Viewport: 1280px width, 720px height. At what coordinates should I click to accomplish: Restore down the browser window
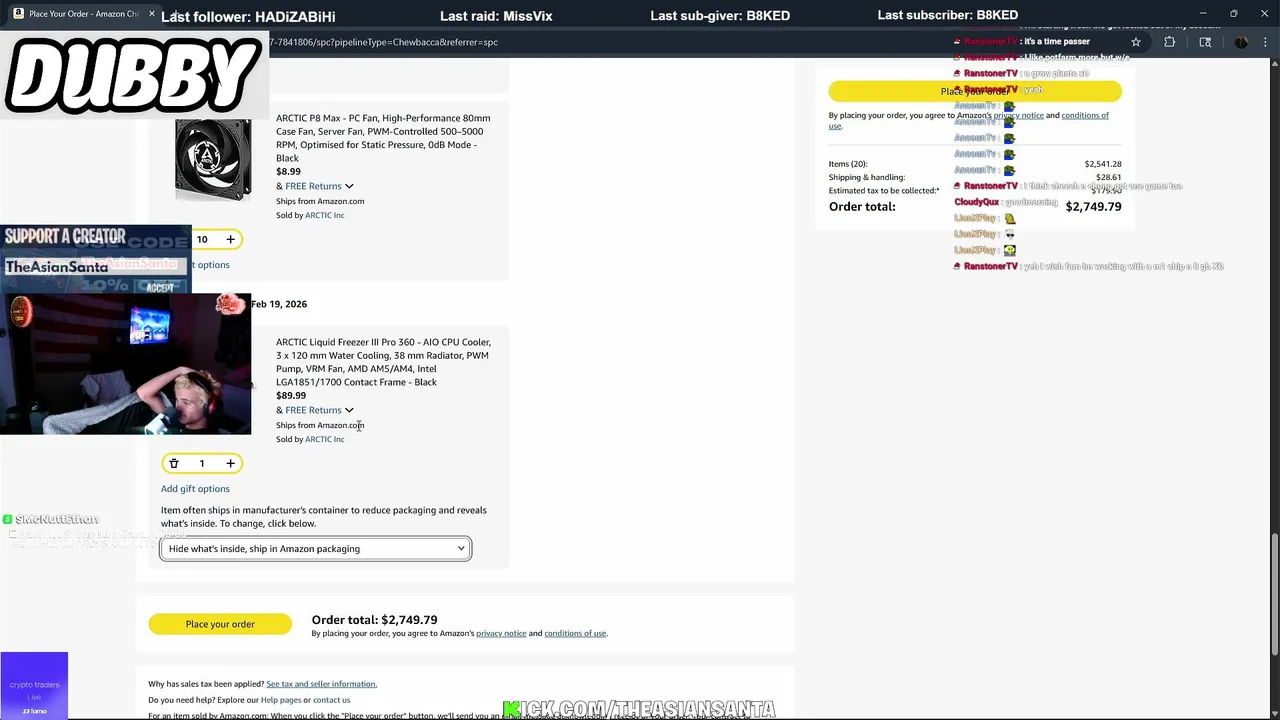click(1233, 14)
